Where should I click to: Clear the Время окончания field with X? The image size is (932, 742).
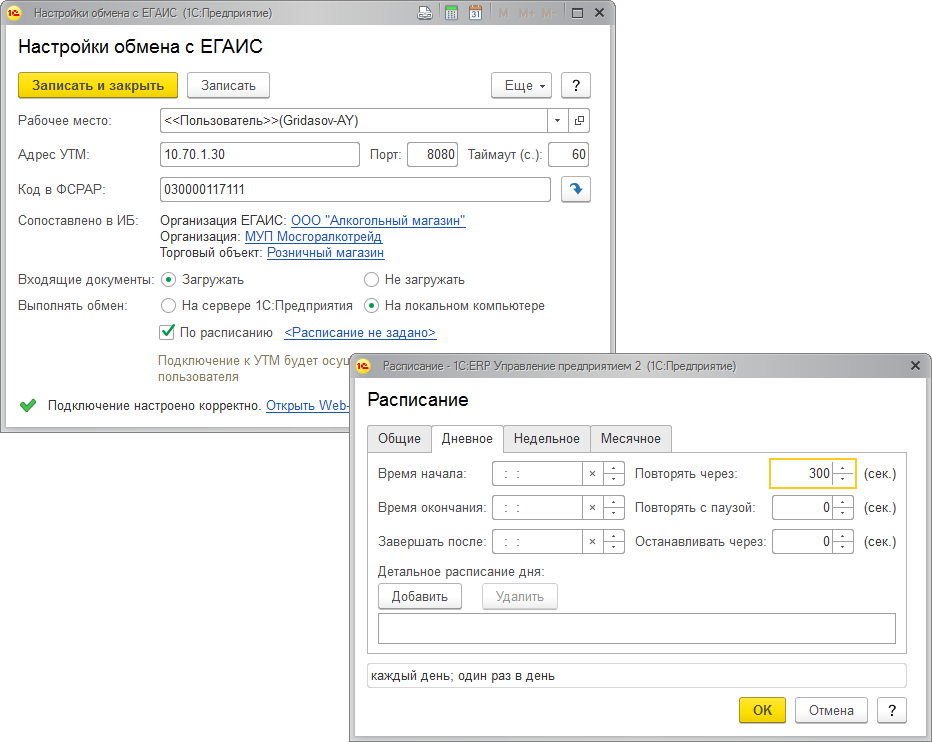click(x=593, y=508)
